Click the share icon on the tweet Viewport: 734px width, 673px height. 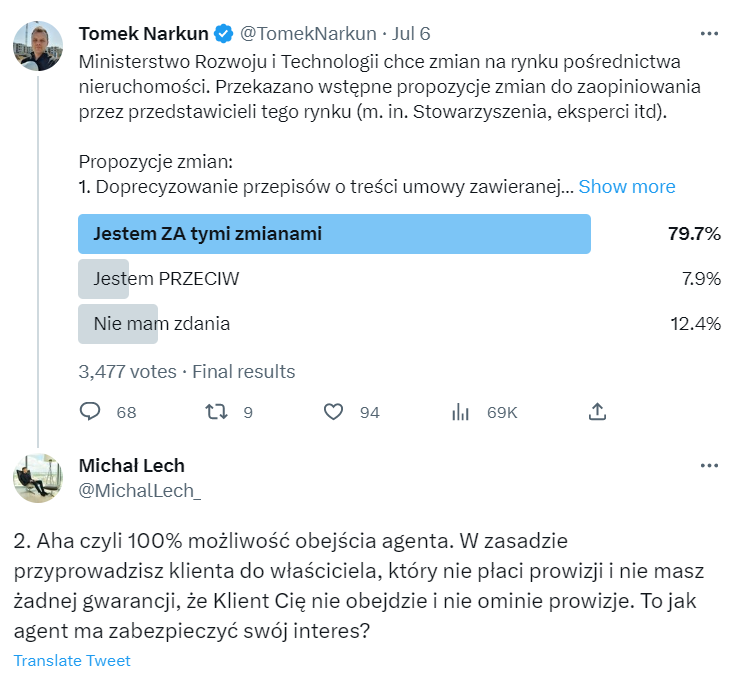[x=597, y=412]
